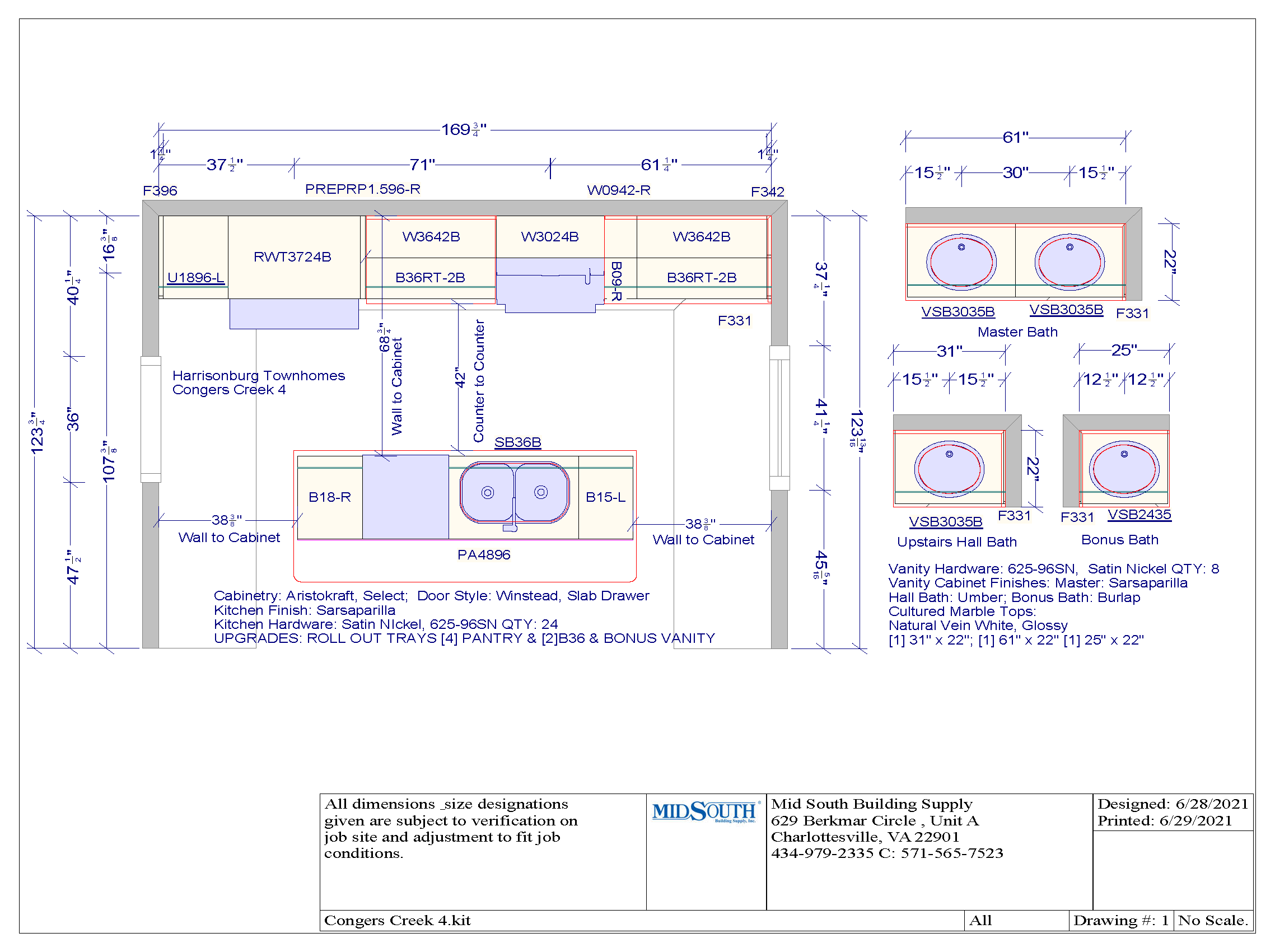Open the underlined U1896-L cabinet label

click(x=195, y=278)
